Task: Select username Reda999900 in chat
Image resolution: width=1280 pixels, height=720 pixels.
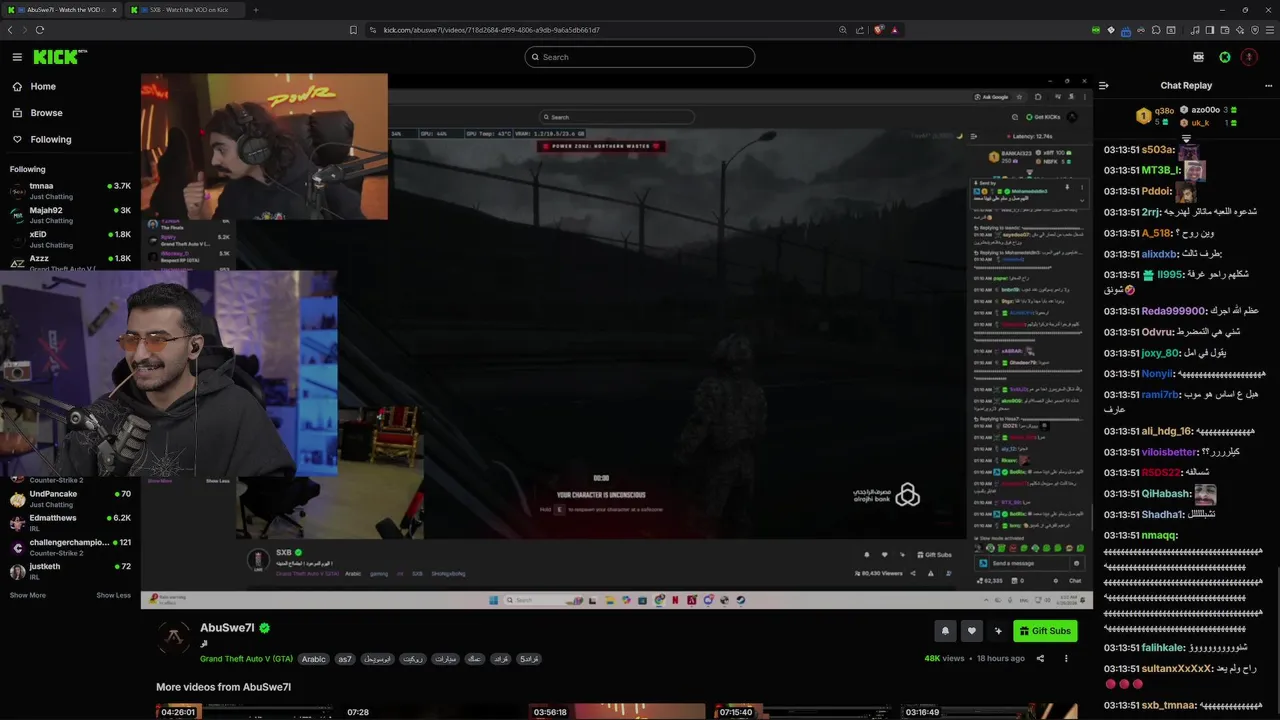Action: (x=1173, y=311)
